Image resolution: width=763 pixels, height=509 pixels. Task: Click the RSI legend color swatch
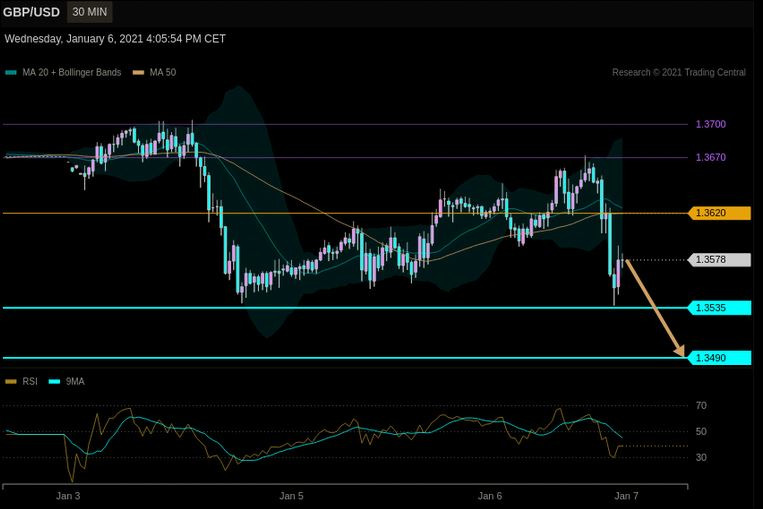[11, 382]
